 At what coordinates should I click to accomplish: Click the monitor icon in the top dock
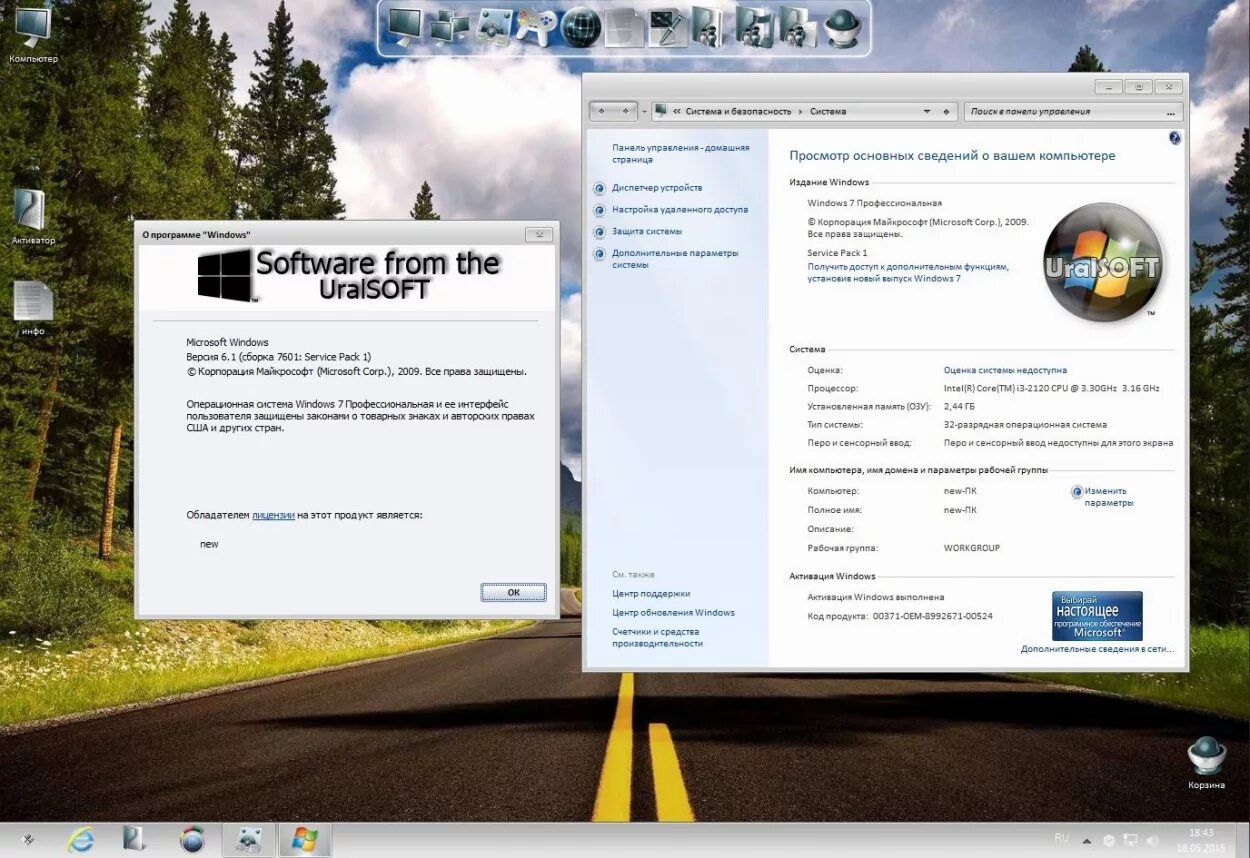tap(404, 28)
